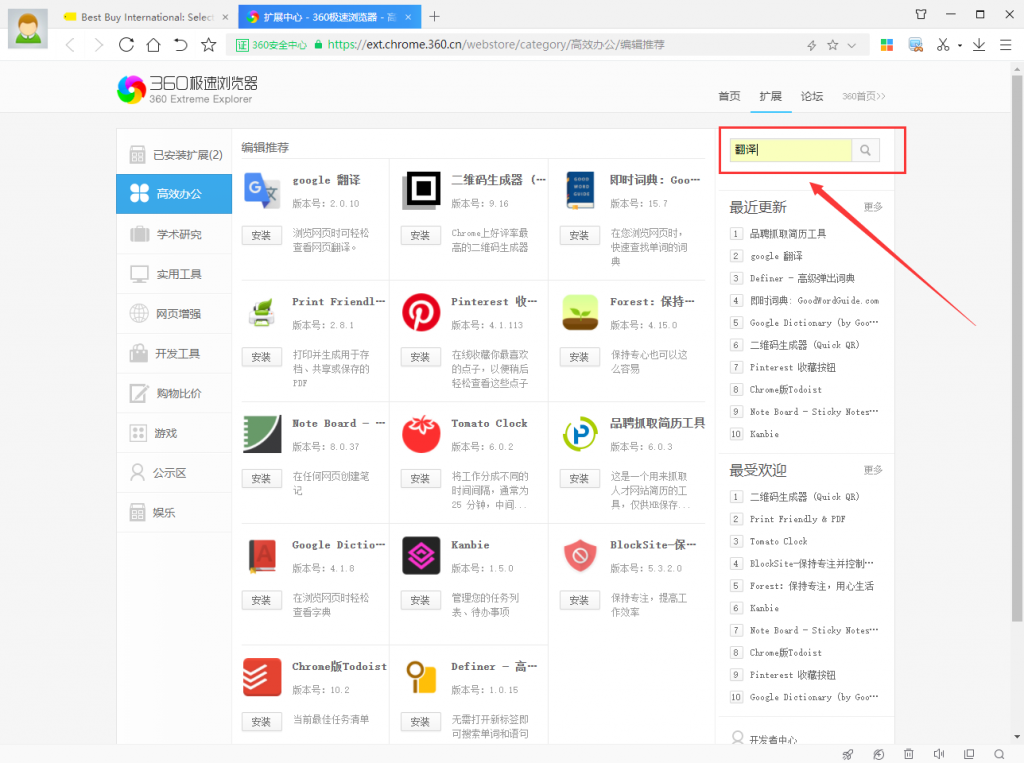Image resolution: width=1024 pixels, height=763 pixels.
Task: Open a new tab with plus button
Action: pyautogui.click(x=434, y=16)
